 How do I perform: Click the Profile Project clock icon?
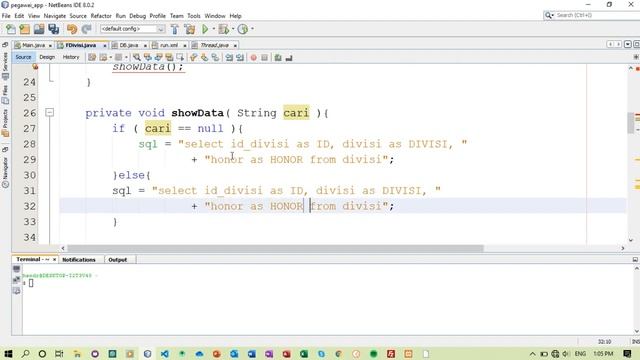243,29
